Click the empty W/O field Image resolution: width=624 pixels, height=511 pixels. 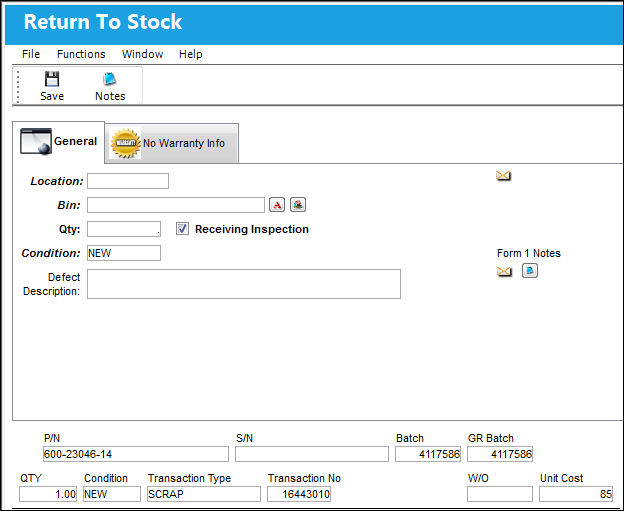point(500,494)
